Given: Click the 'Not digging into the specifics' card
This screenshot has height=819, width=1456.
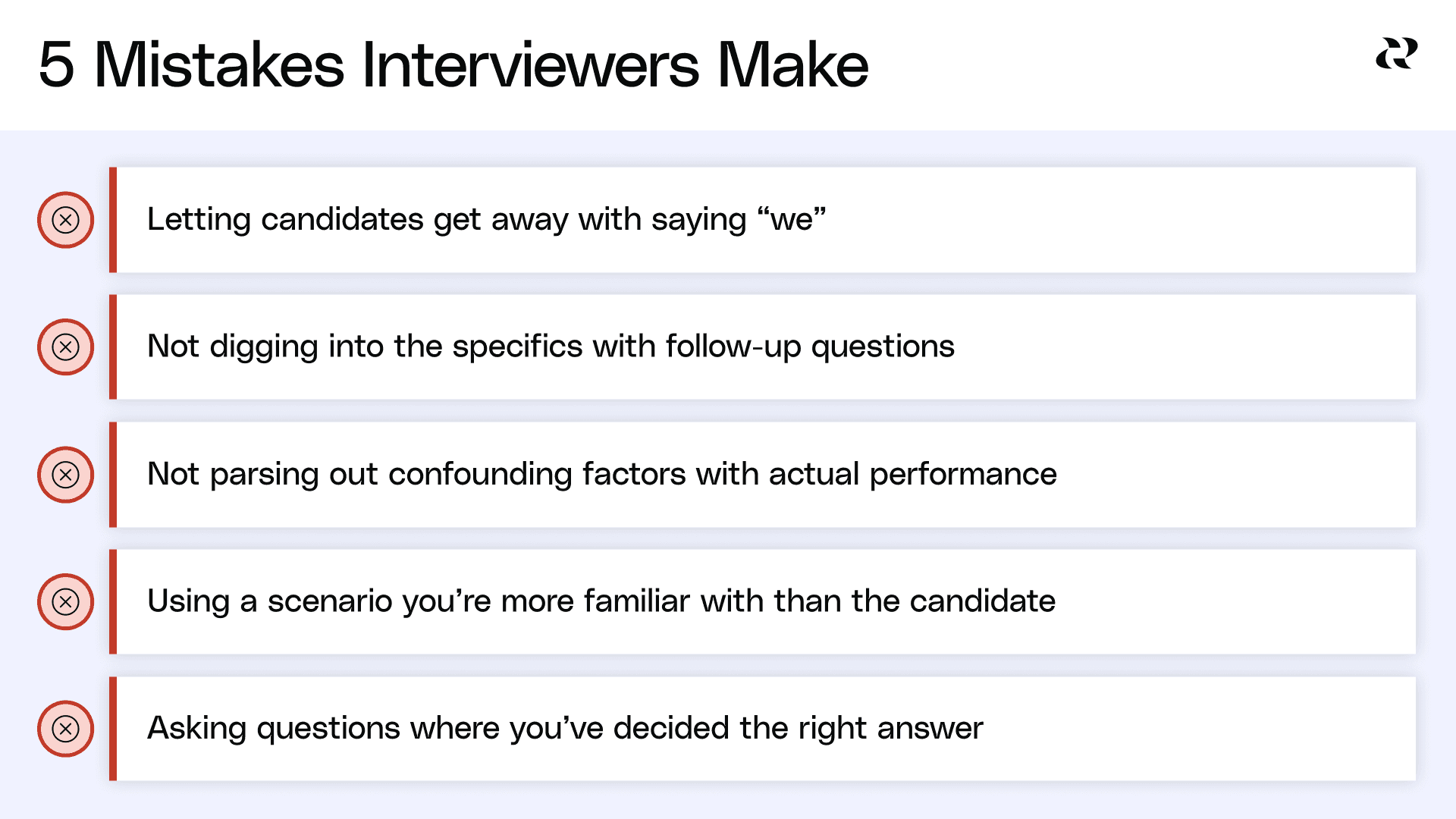Looking at the screenshot, I should pos(762,347).
